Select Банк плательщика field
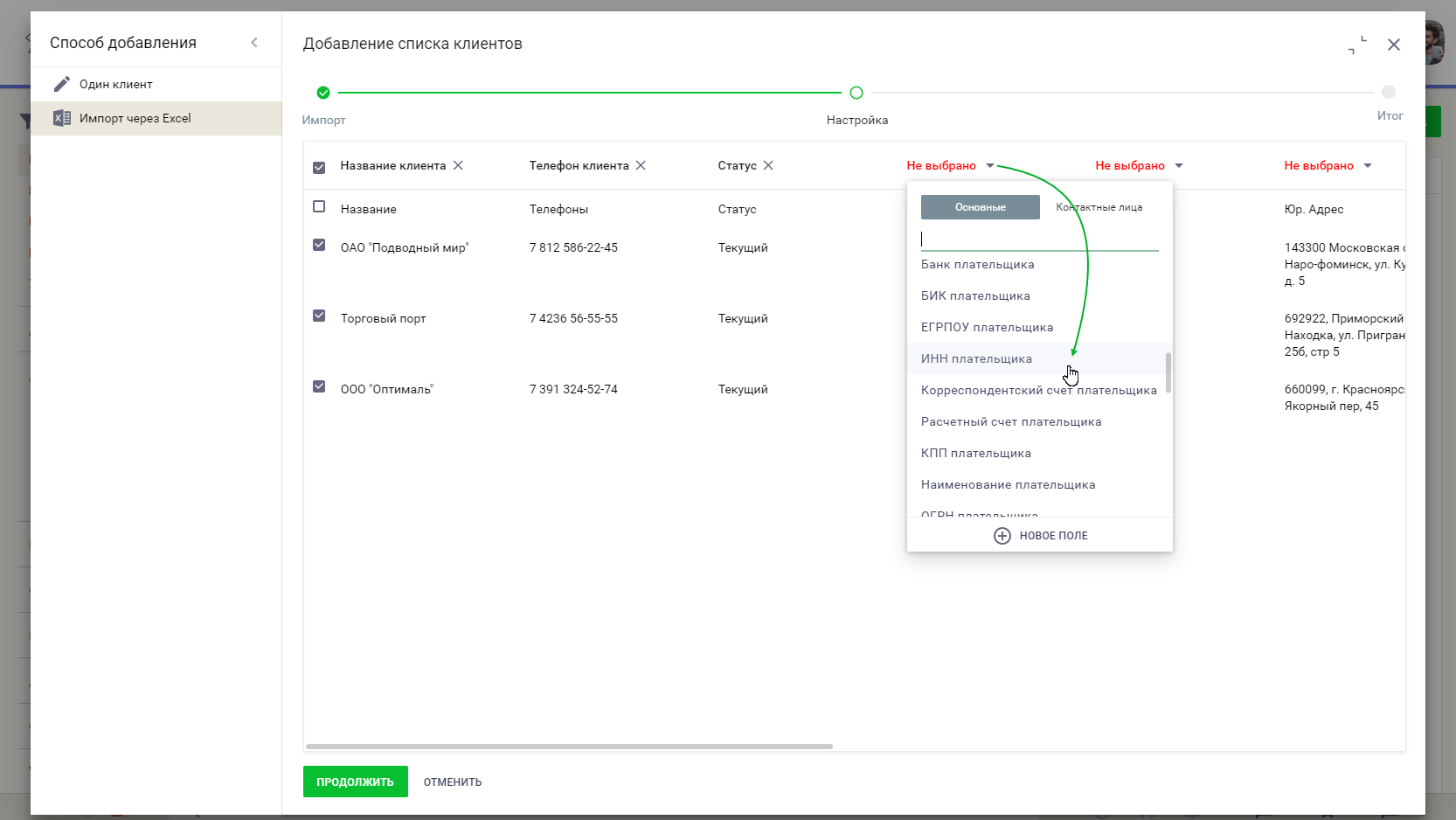Screen dimensions: 1456x820 coord(1039,264)
